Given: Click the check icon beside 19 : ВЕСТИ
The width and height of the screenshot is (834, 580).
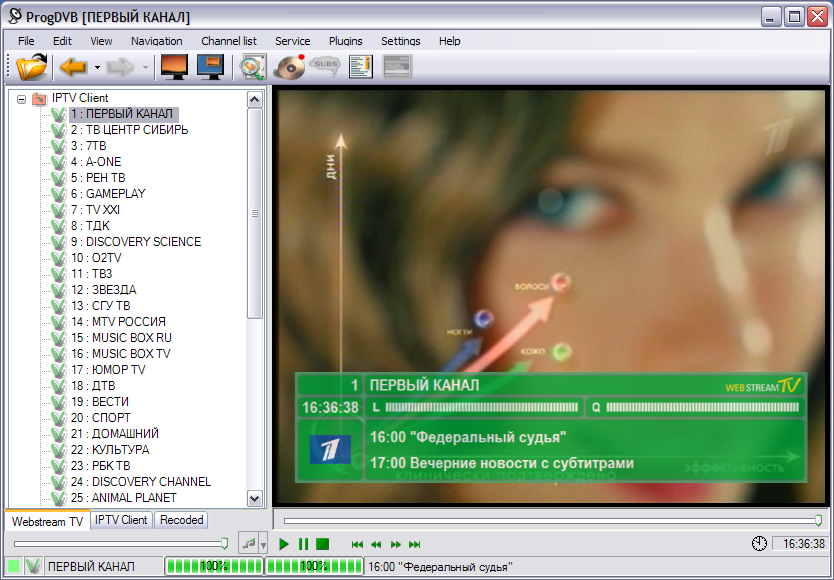Looking at the screenshot, I should tap(59, 402).
